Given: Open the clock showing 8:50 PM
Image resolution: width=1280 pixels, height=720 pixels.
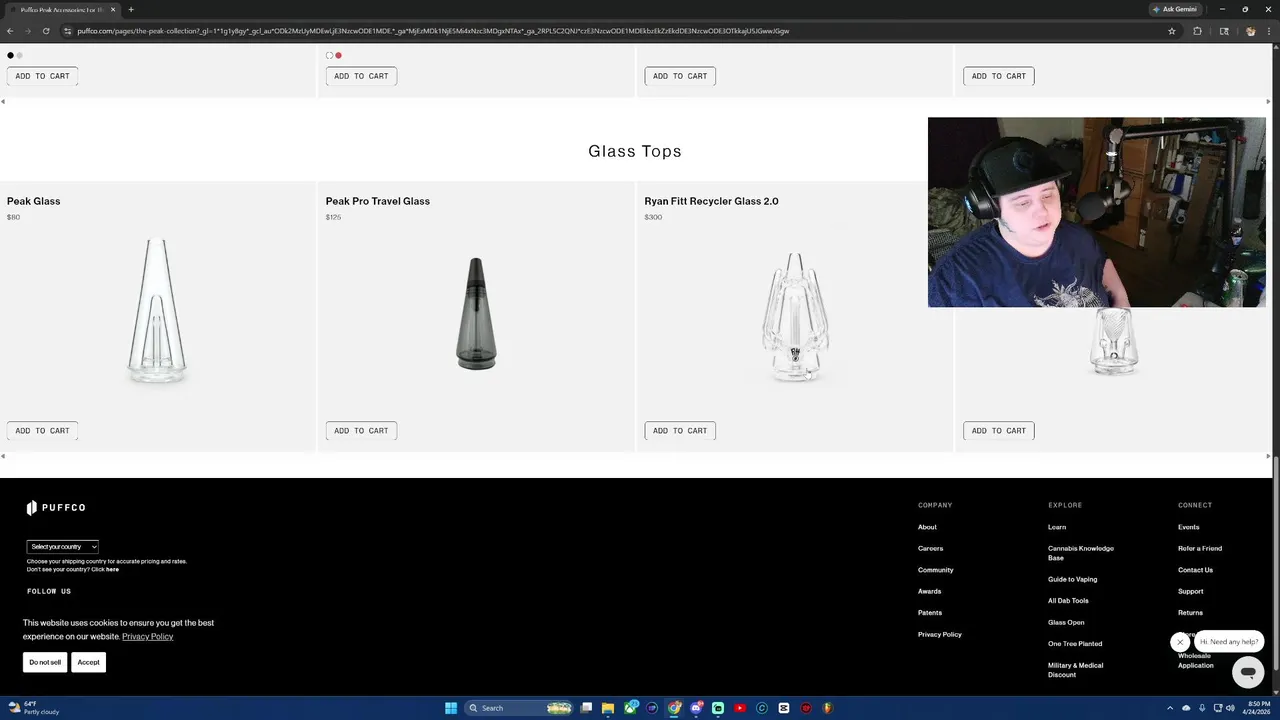Looking at the screenshot, I should [1258, 708].
